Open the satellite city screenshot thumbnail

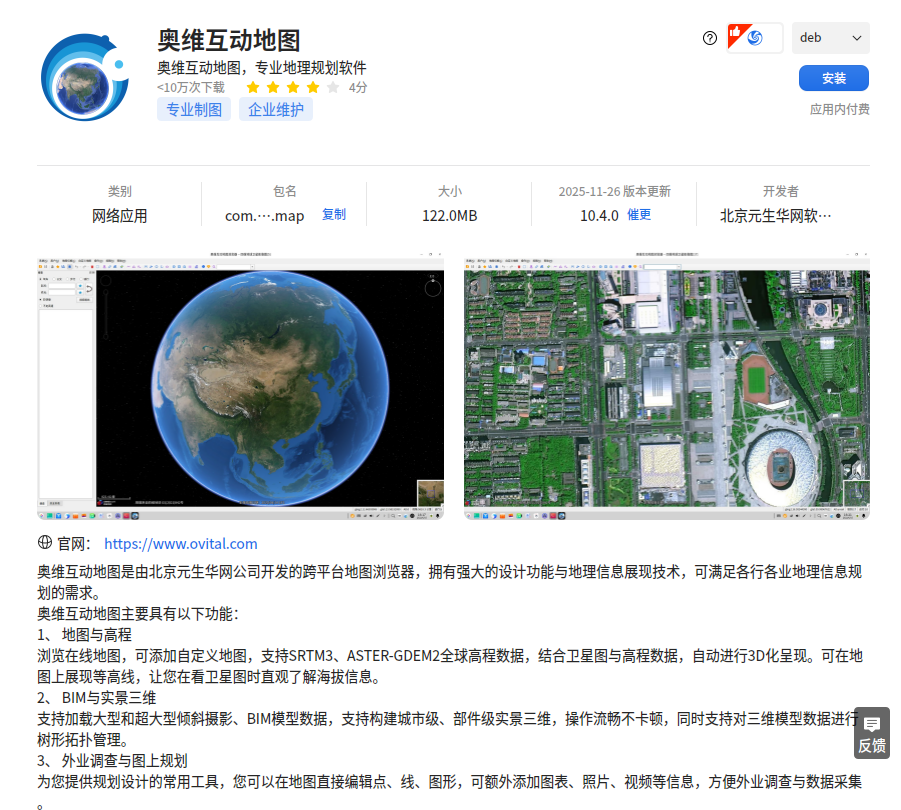(x=667, y=386)
